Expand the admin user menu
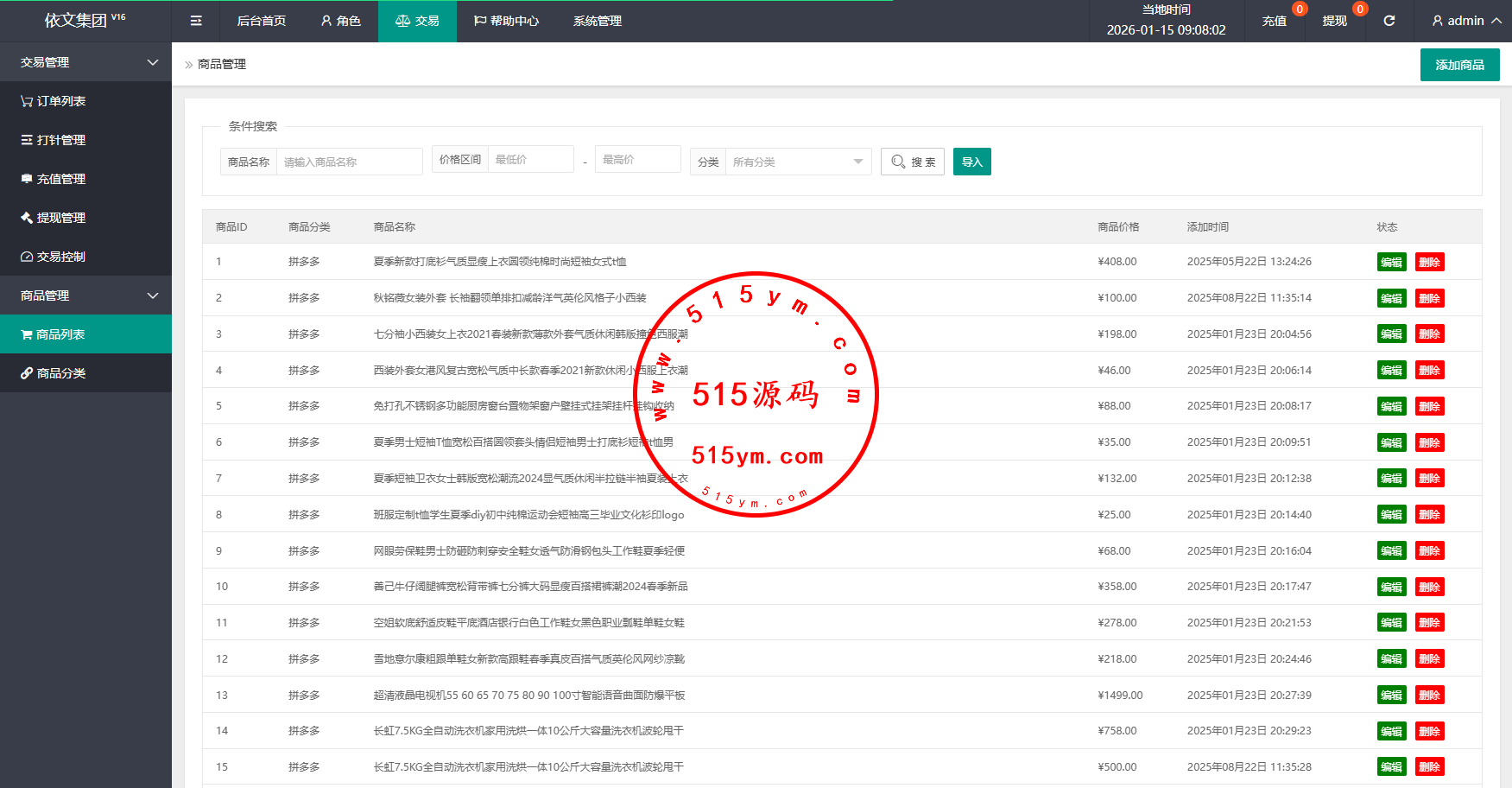This screenshot has height=788, width=1512. (x=1465, y=21)
